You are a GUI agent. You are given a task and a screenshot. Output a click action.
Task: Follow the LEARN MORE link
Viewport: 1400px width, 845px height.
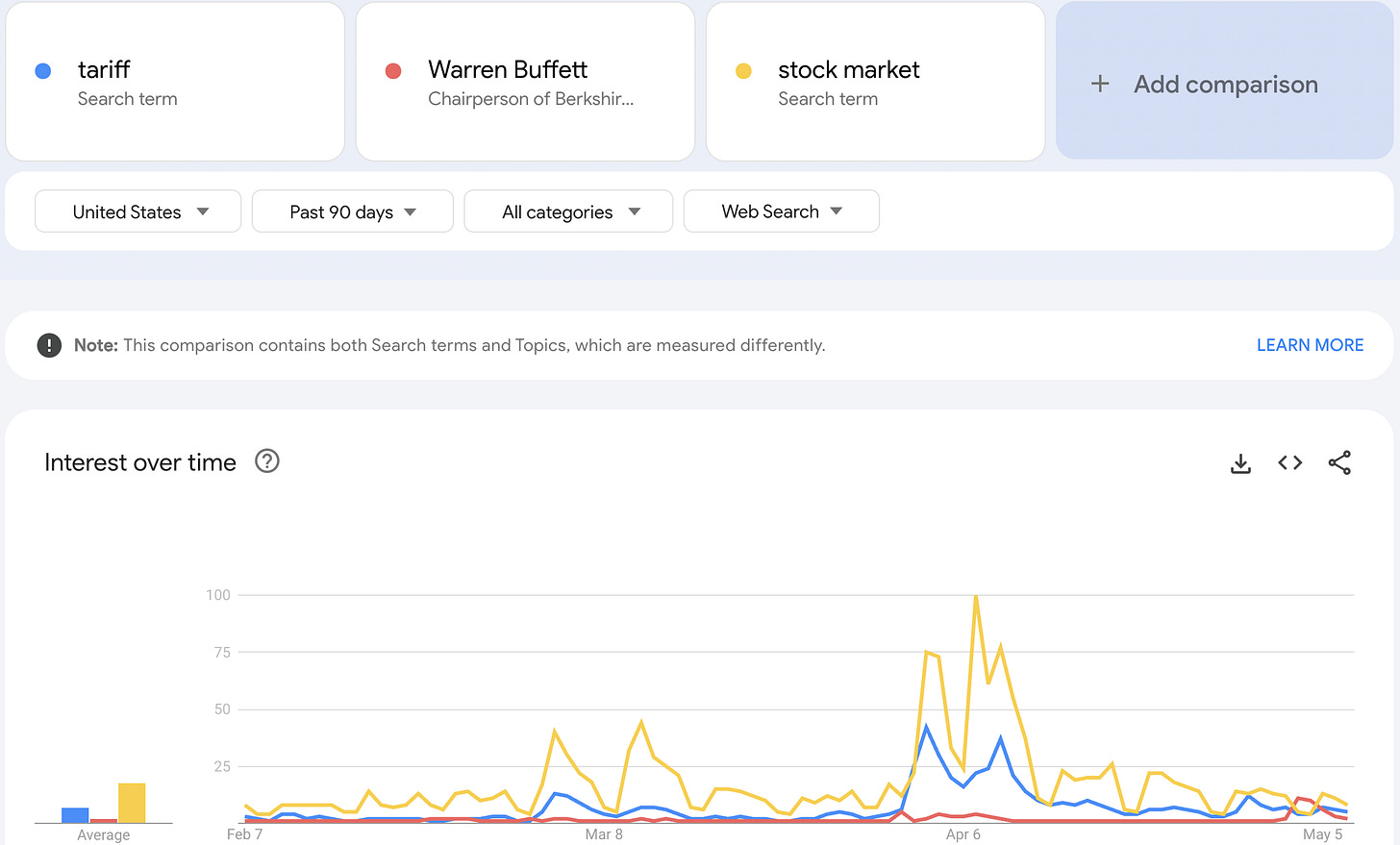pyautogui.click(x=1310, y=345)
